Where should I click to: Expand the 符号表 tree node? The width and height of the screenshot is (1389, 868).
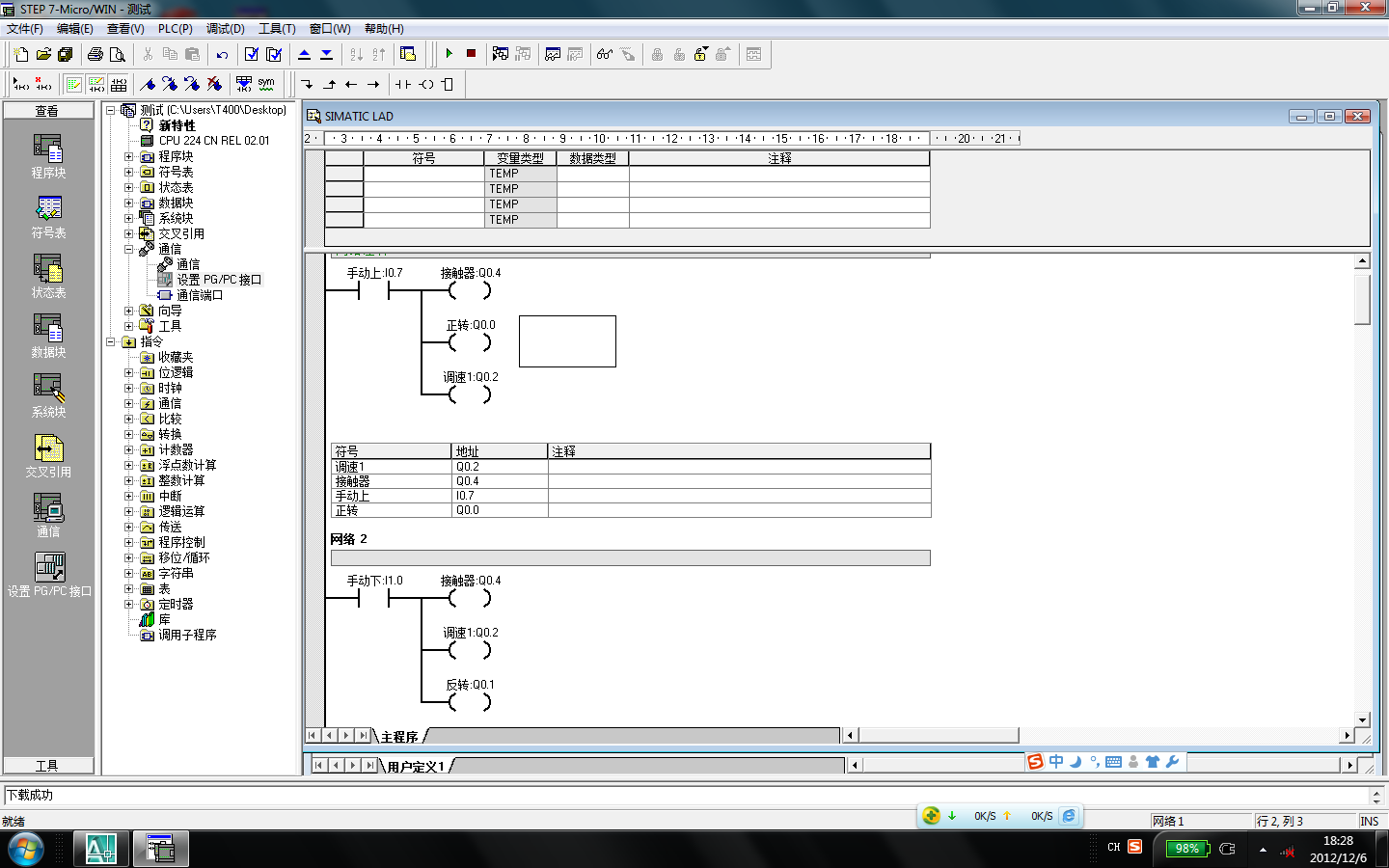[129, 172]
